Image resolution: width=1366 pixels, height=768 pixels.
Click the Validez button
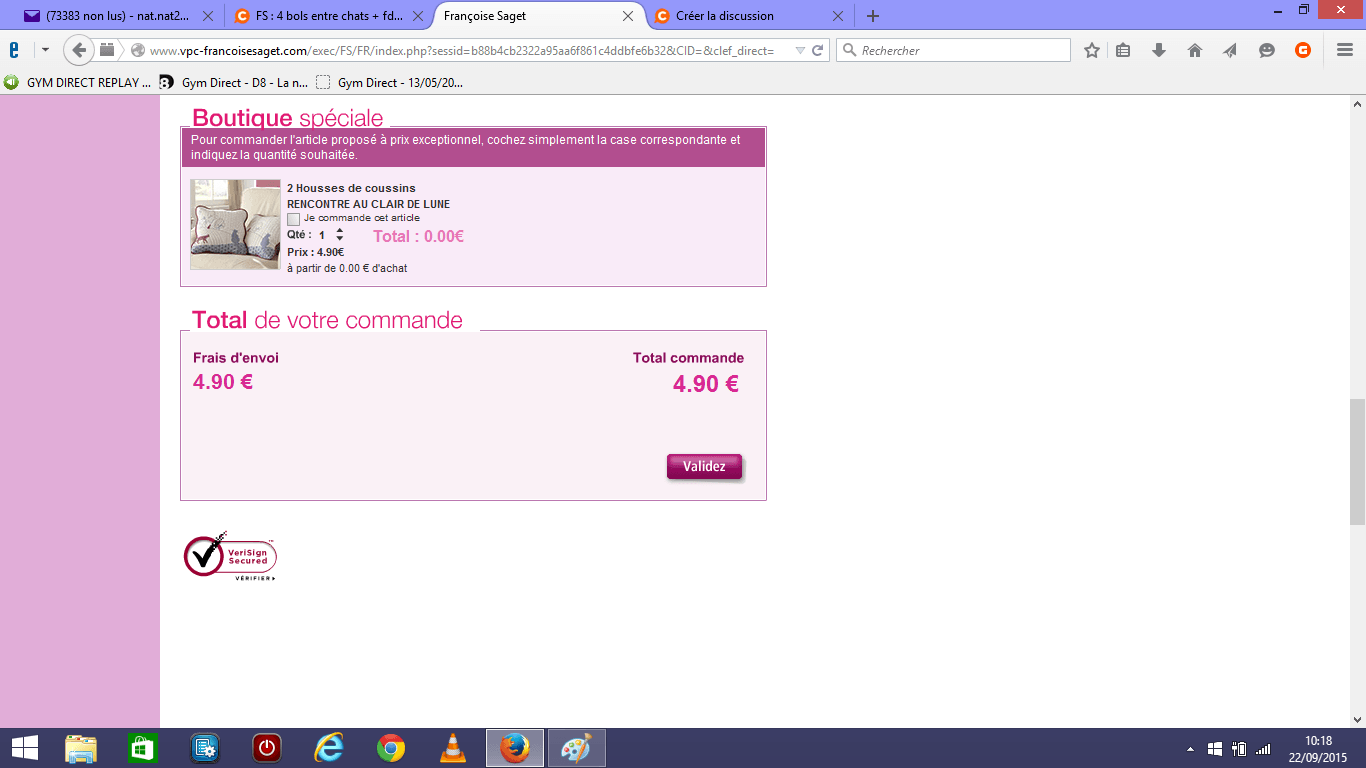[704, 467]
